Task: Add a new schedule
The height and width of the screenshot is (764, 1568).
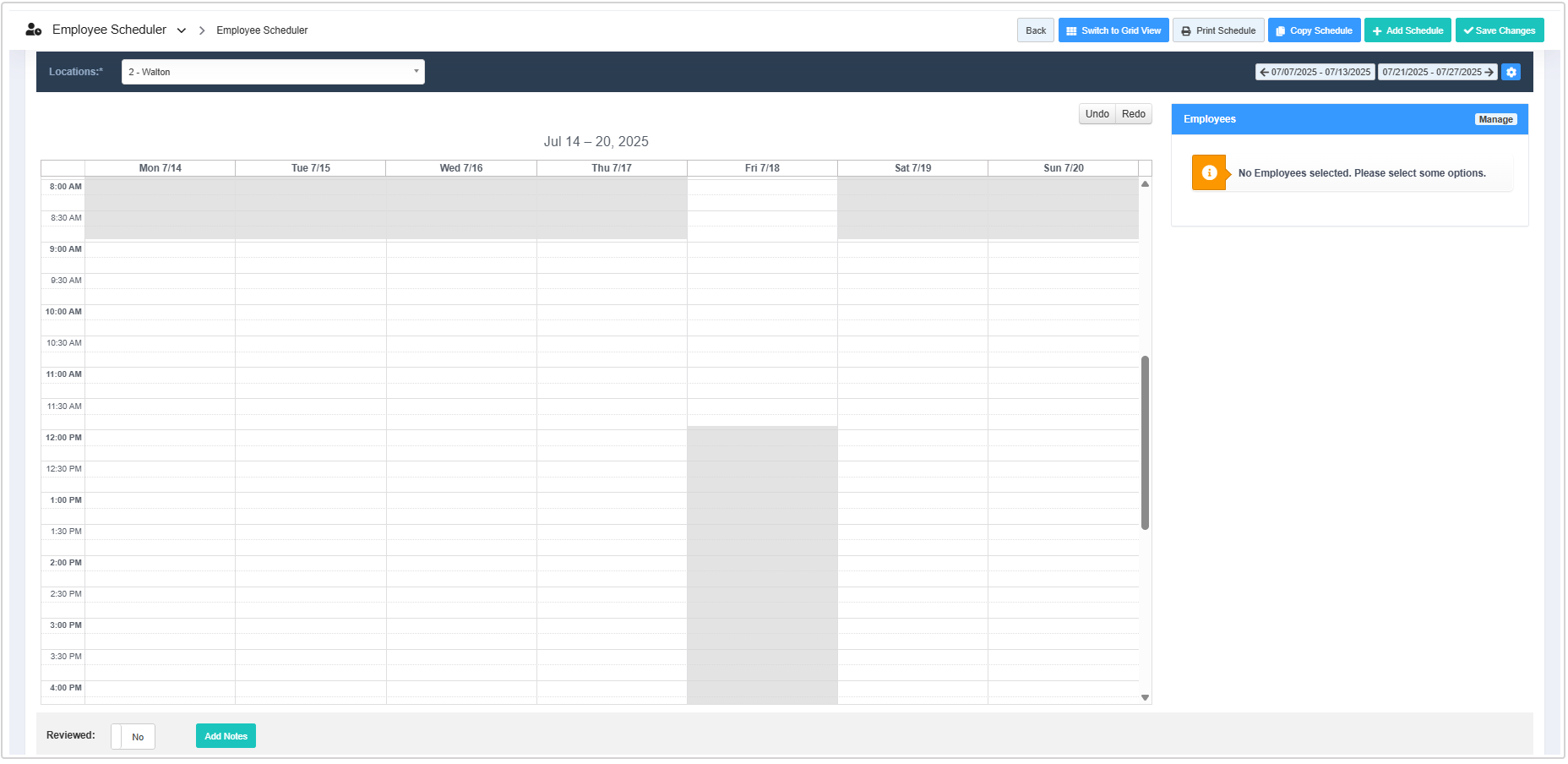Action: [1407, 30]
